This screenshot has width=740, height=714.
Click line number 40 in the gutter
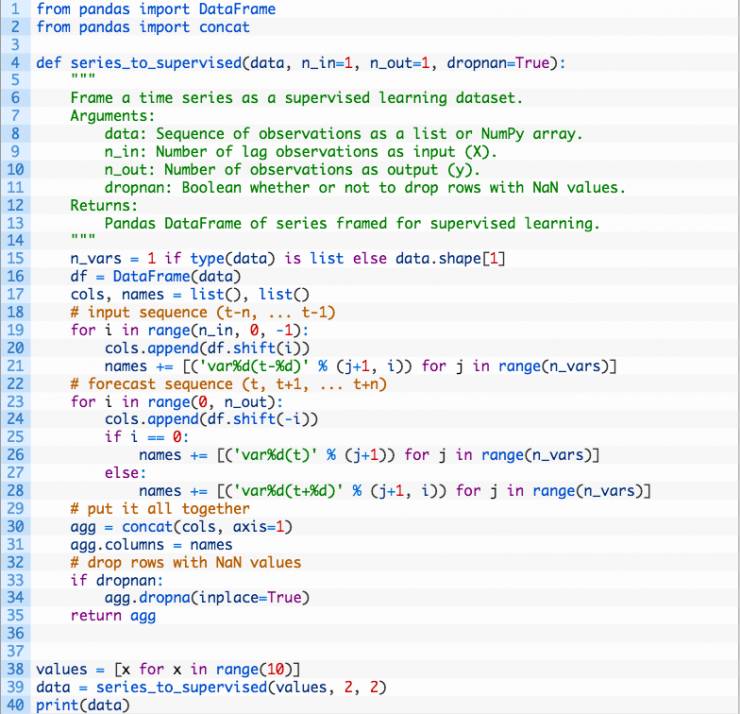tap(15, 705)
